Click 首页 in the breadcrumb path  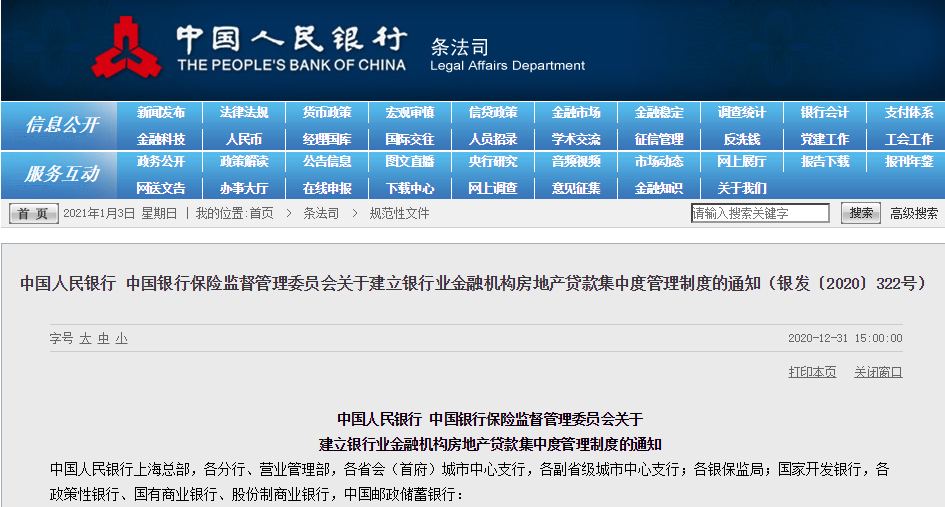pyautogui.click(x=262, y=213)
